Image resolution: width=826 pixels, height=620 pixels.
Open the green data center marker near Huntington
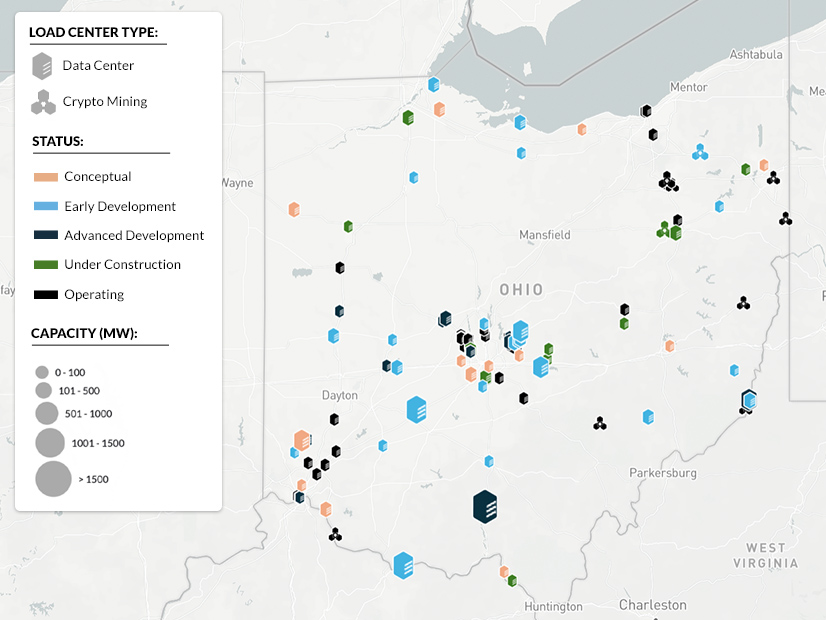pyautogui.click(x=512, y=581)
